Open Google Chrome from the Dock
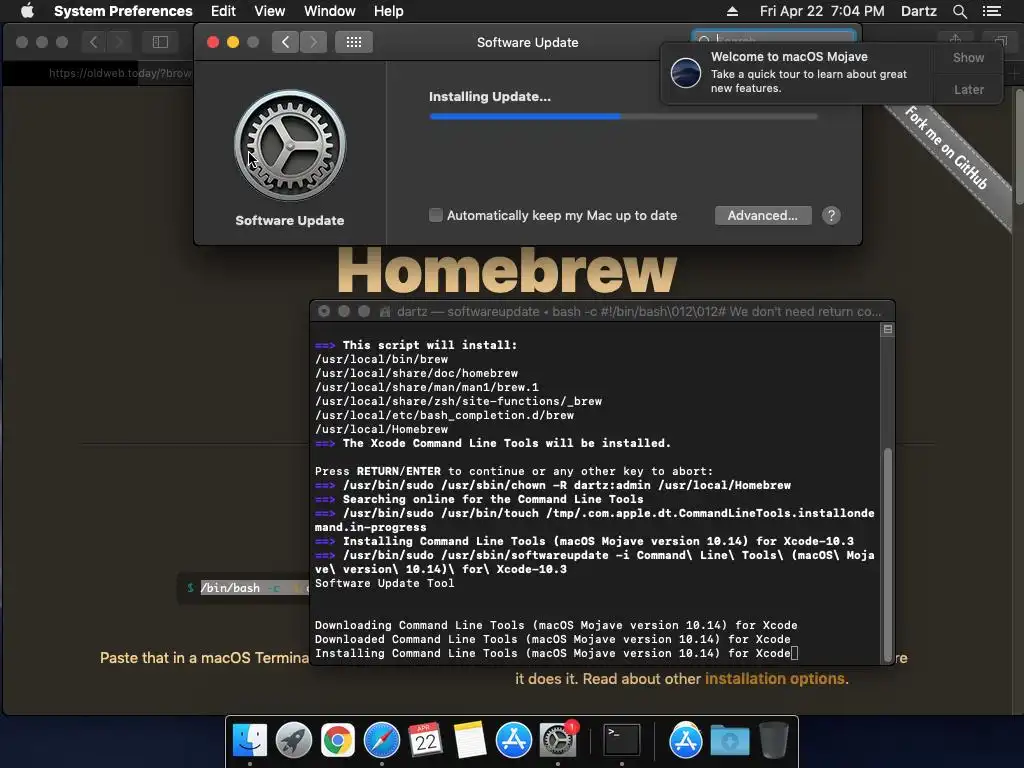 pyautogui.click(x=338, y=740)
